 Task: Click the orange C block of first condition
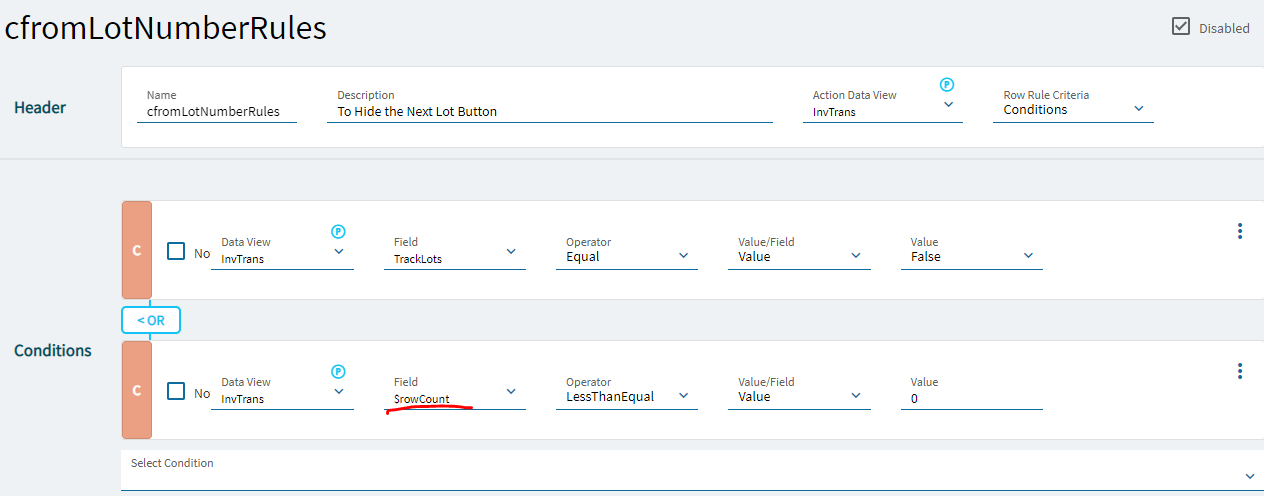pyautogui.click(x=136, y=250)
